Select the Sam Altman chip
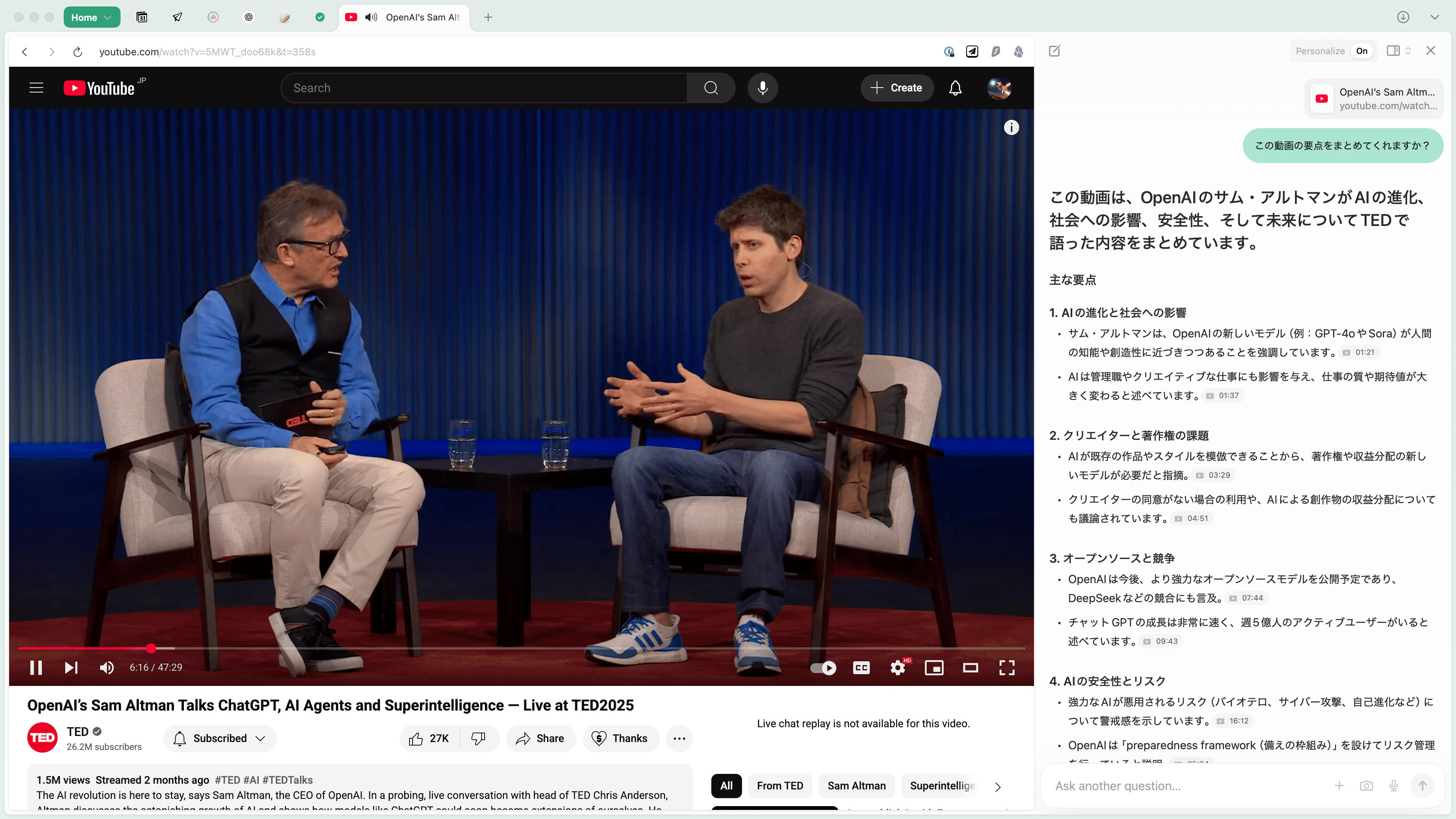The height and width of the screenshot is (819, 1456). (856, 786)
